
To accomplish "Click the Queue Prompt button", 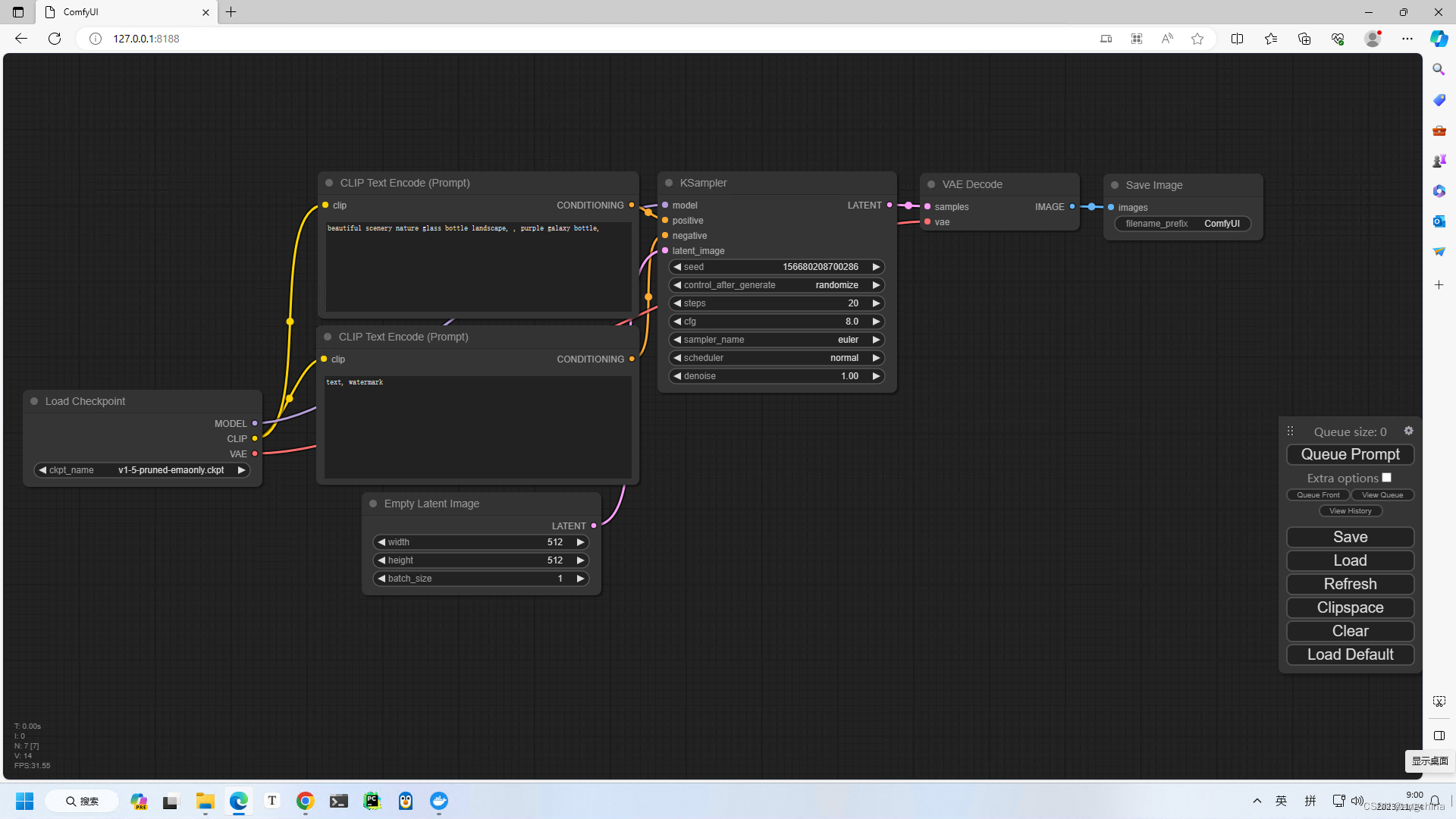I will pos(1350,454).
